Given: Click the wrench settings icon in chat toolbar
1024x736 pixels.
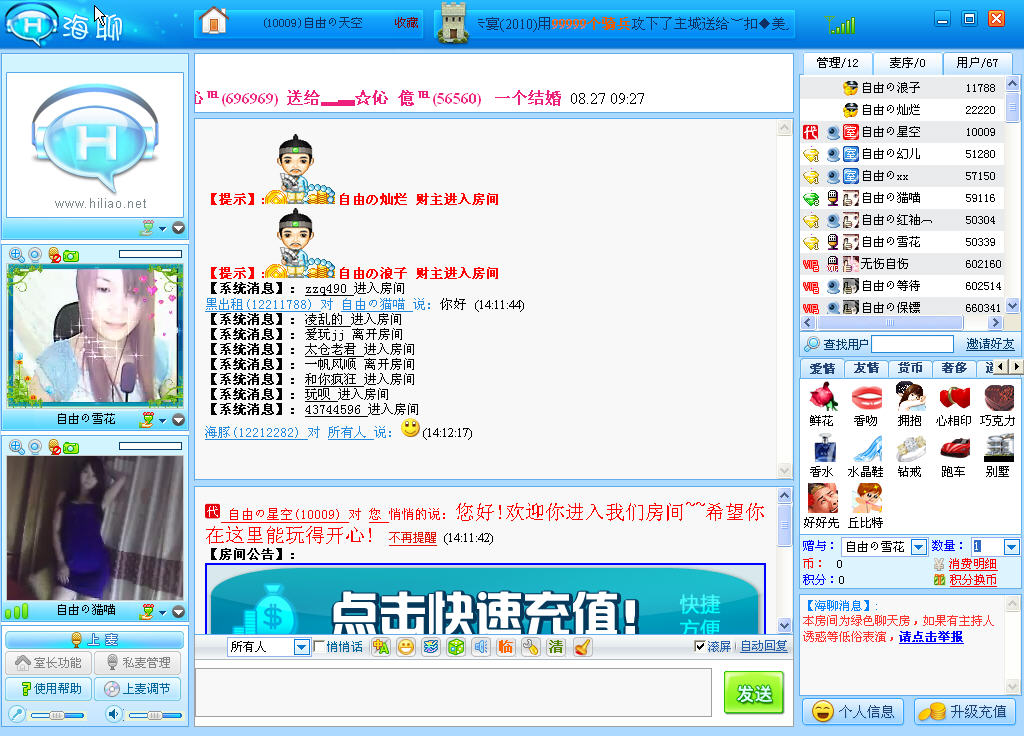Looking at the screenshot, I should [530, 647].
